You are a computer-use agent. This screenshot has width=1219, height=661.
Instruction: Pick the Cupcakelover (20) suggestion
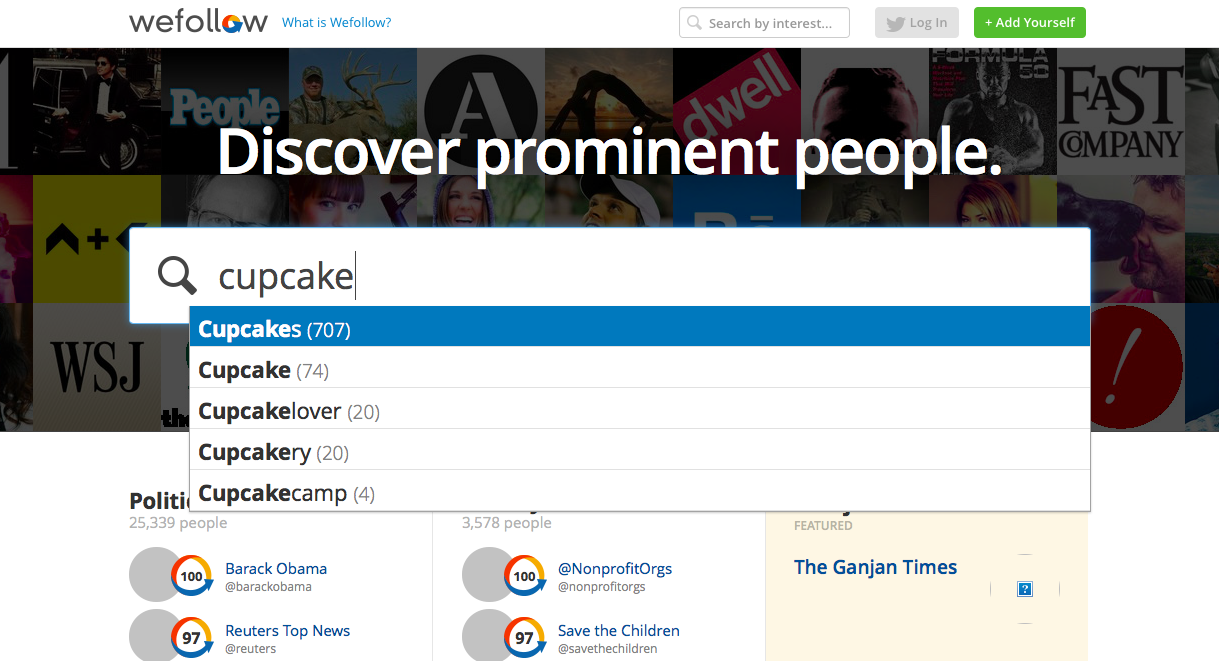coord(640,410)
